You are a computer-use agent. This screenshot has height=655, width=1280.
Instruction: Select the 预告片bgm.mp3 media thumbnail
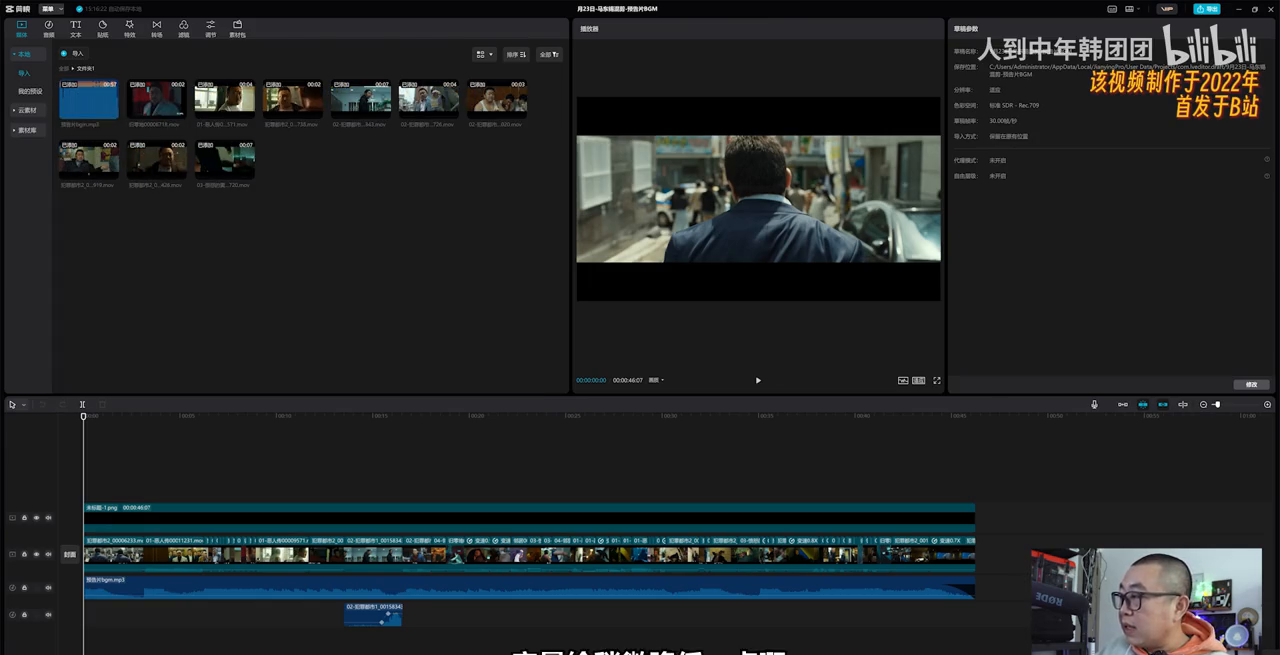[x=89, y=100]
